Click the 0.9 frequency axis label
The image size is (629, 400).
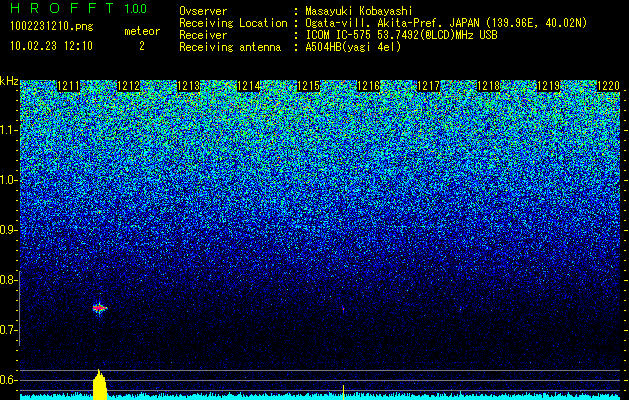pos(7,230)
